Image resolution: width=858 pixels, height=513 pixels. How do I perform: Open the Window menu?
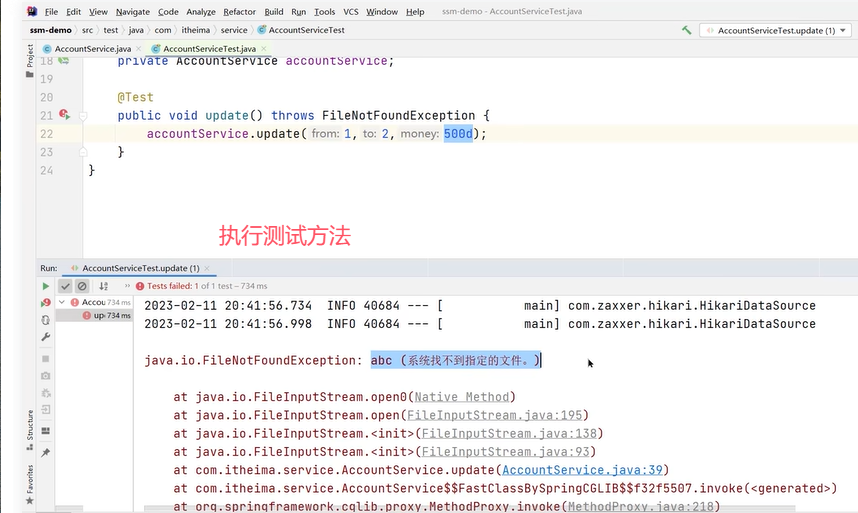382,11
